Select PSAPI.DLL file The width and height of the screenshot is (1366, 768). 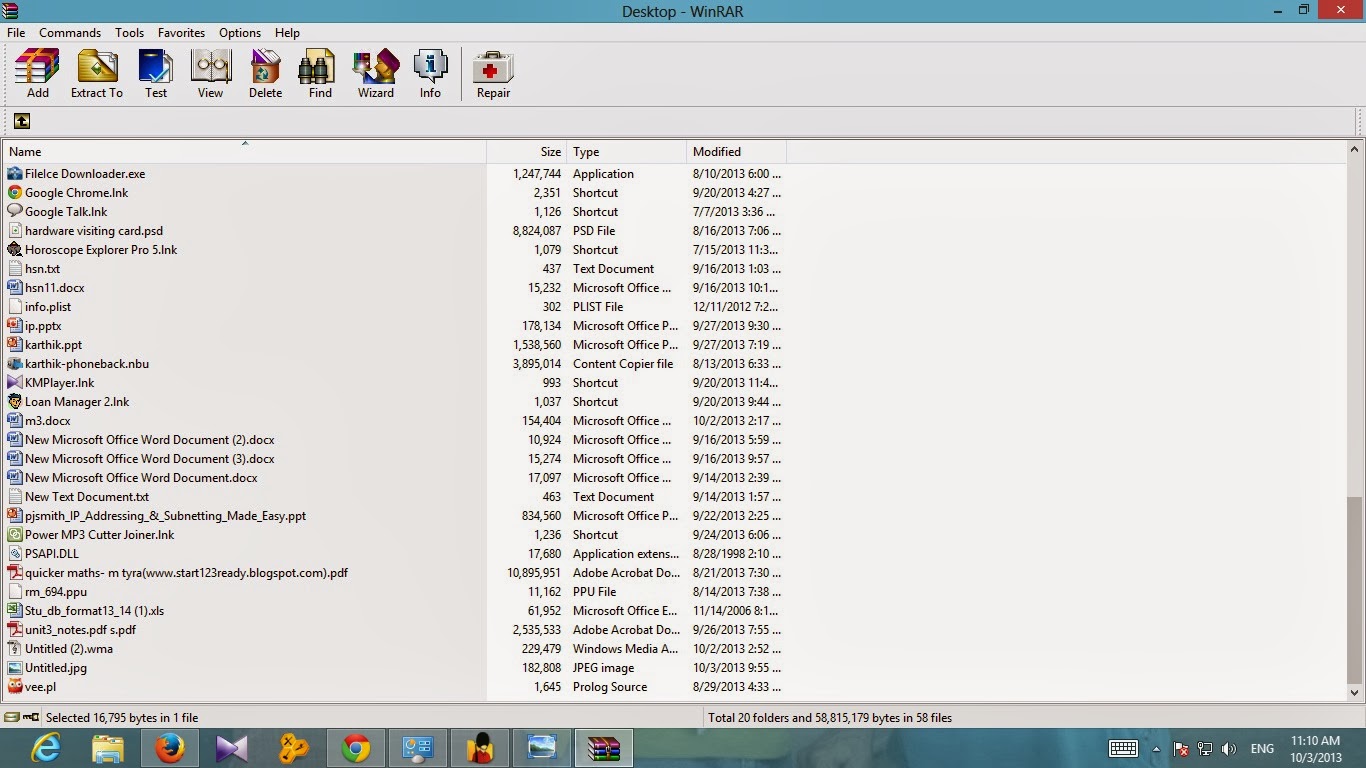(52, 554)
